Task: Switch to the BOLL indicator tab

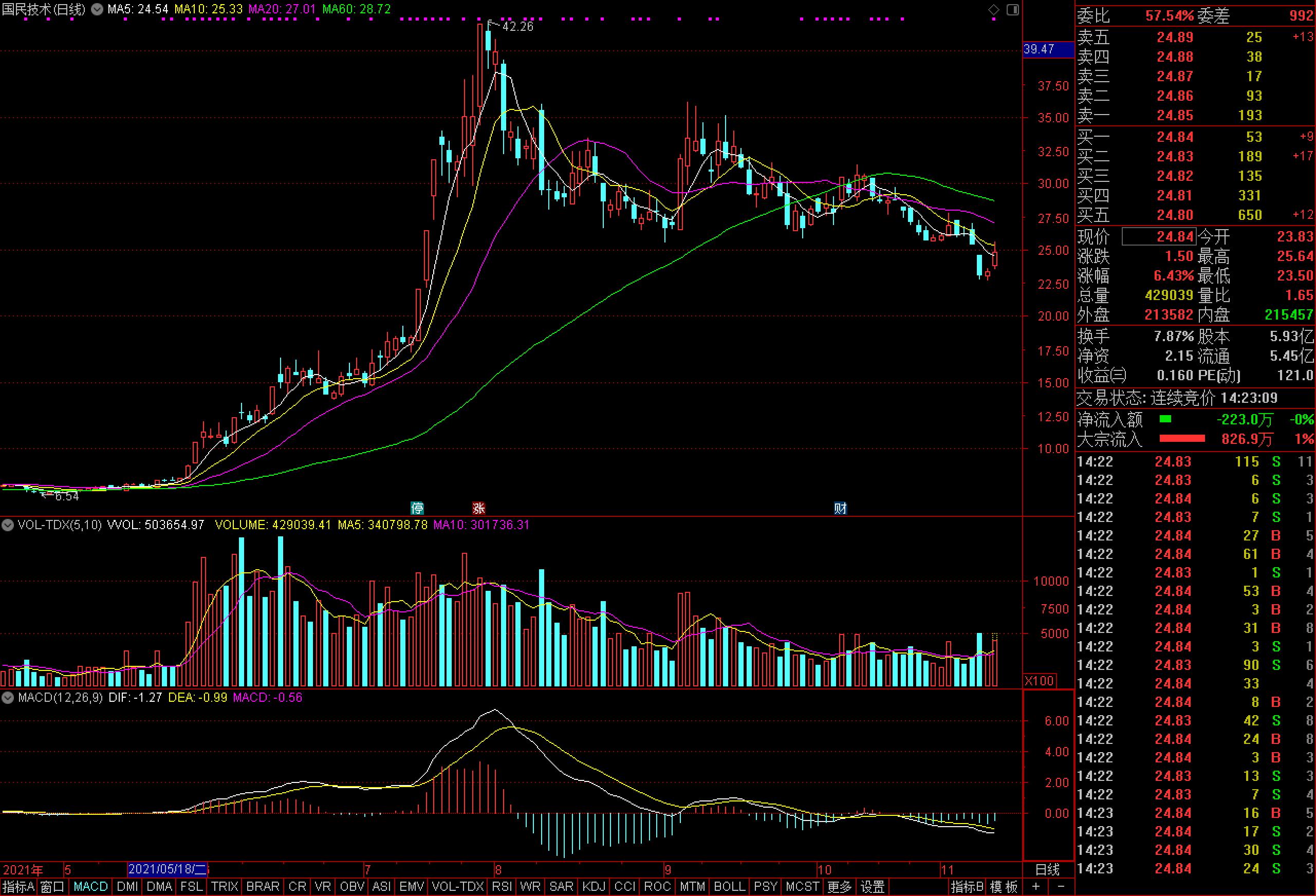Action: pyautogui.click(x=729, y=886)
